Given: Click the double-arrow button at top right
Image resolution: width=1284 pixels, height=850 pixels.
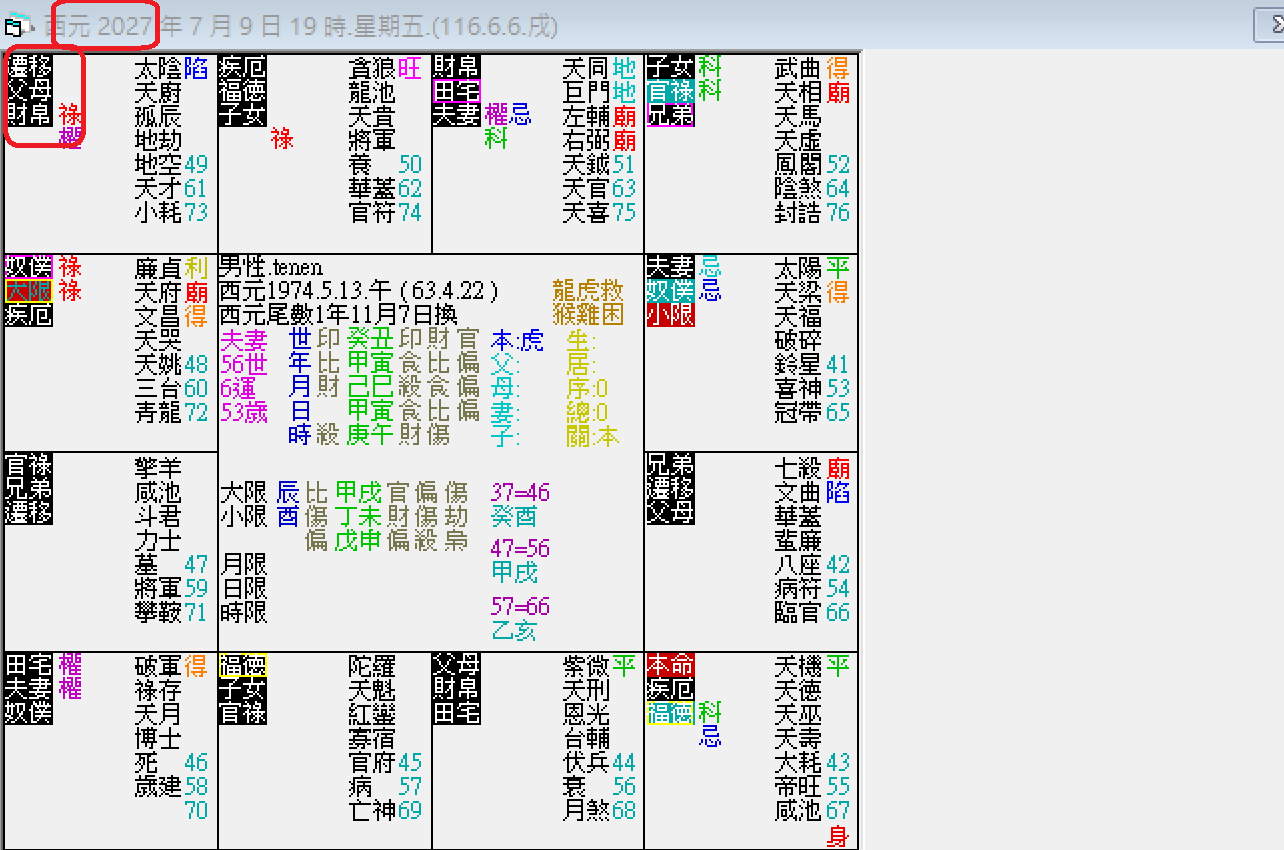Looking at the screenshot, I should [1270, 22].
